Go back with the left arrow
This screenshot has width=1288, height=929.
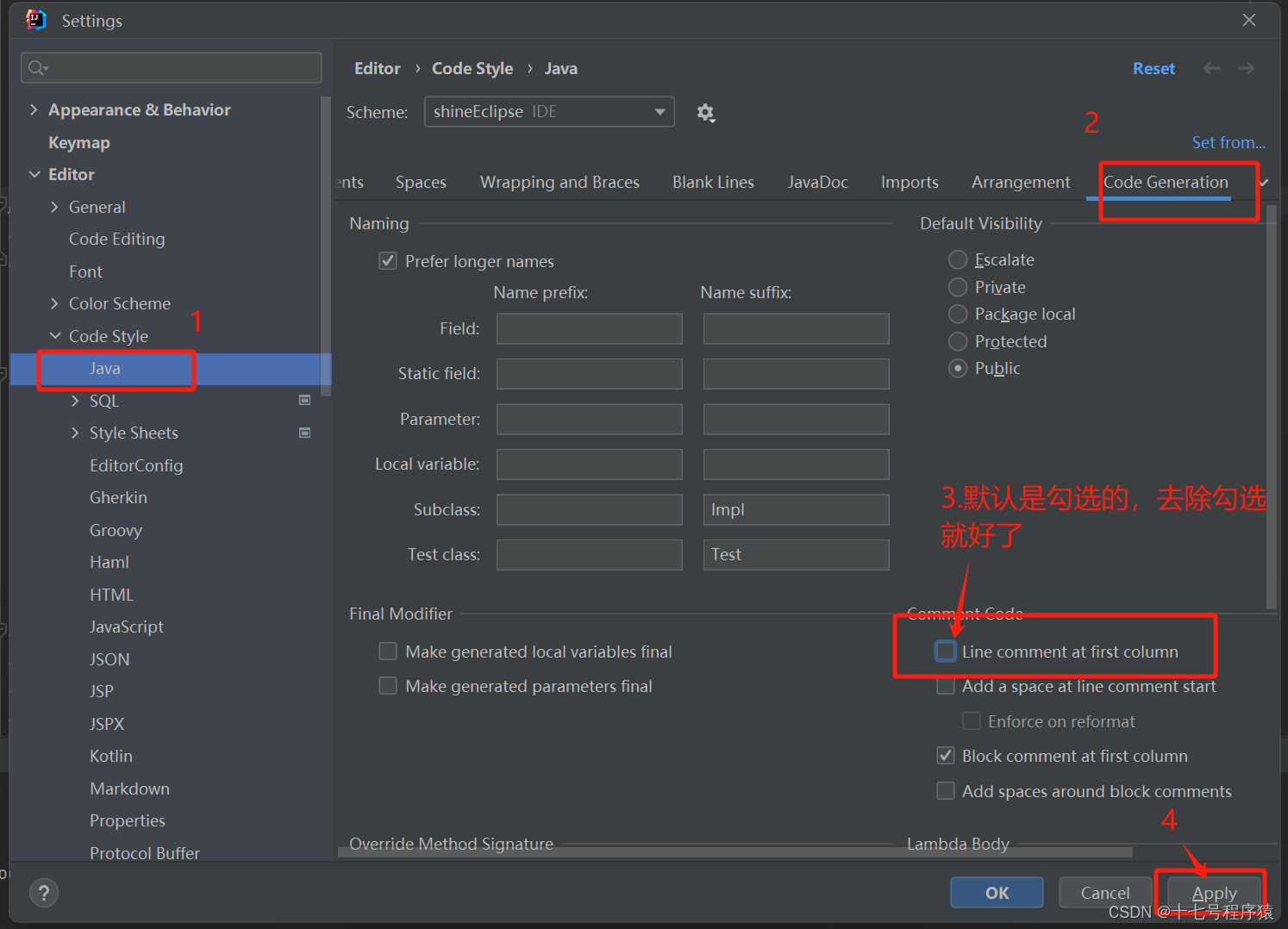pyautogui.click(x=1211, y=68)
